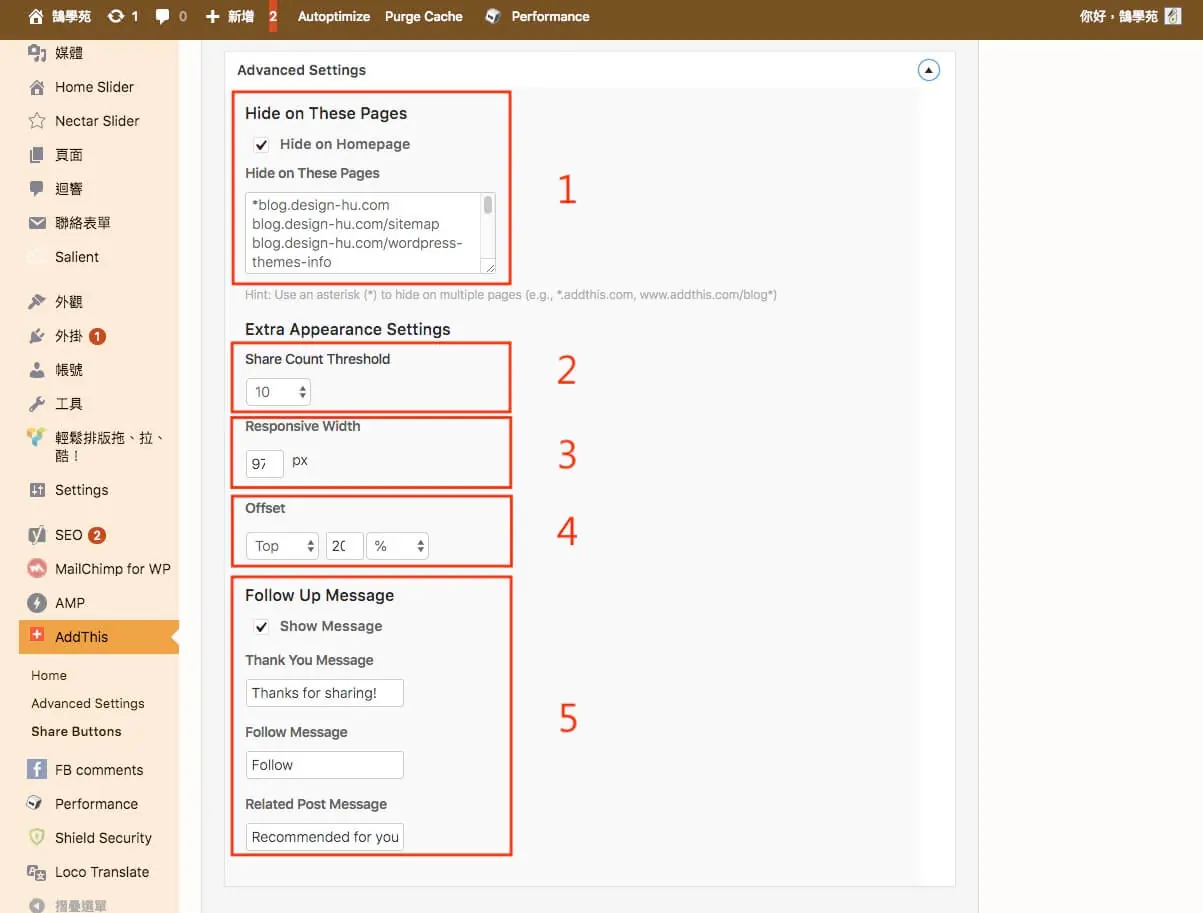Screen dimensions: 1203x913
Task: Open the Offset unit dropdown showing %
Action: pos(397,546)
